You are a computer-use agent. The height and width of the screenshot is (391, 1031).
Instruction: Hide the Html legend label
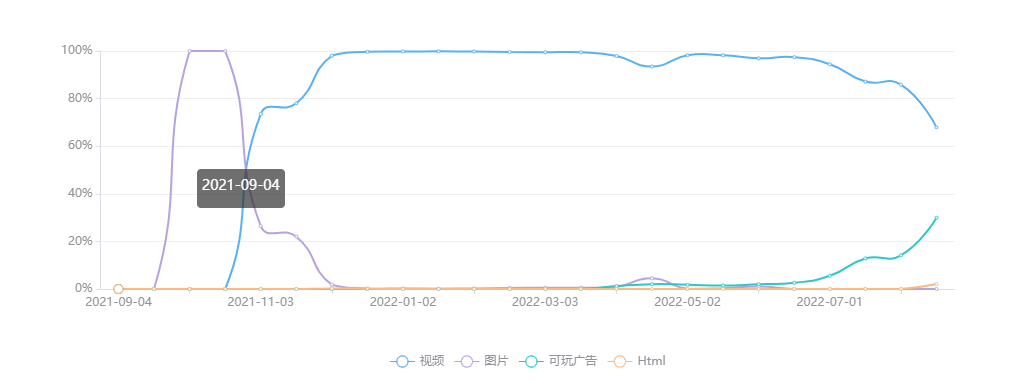pyautogui.click(x=652, y=361)
